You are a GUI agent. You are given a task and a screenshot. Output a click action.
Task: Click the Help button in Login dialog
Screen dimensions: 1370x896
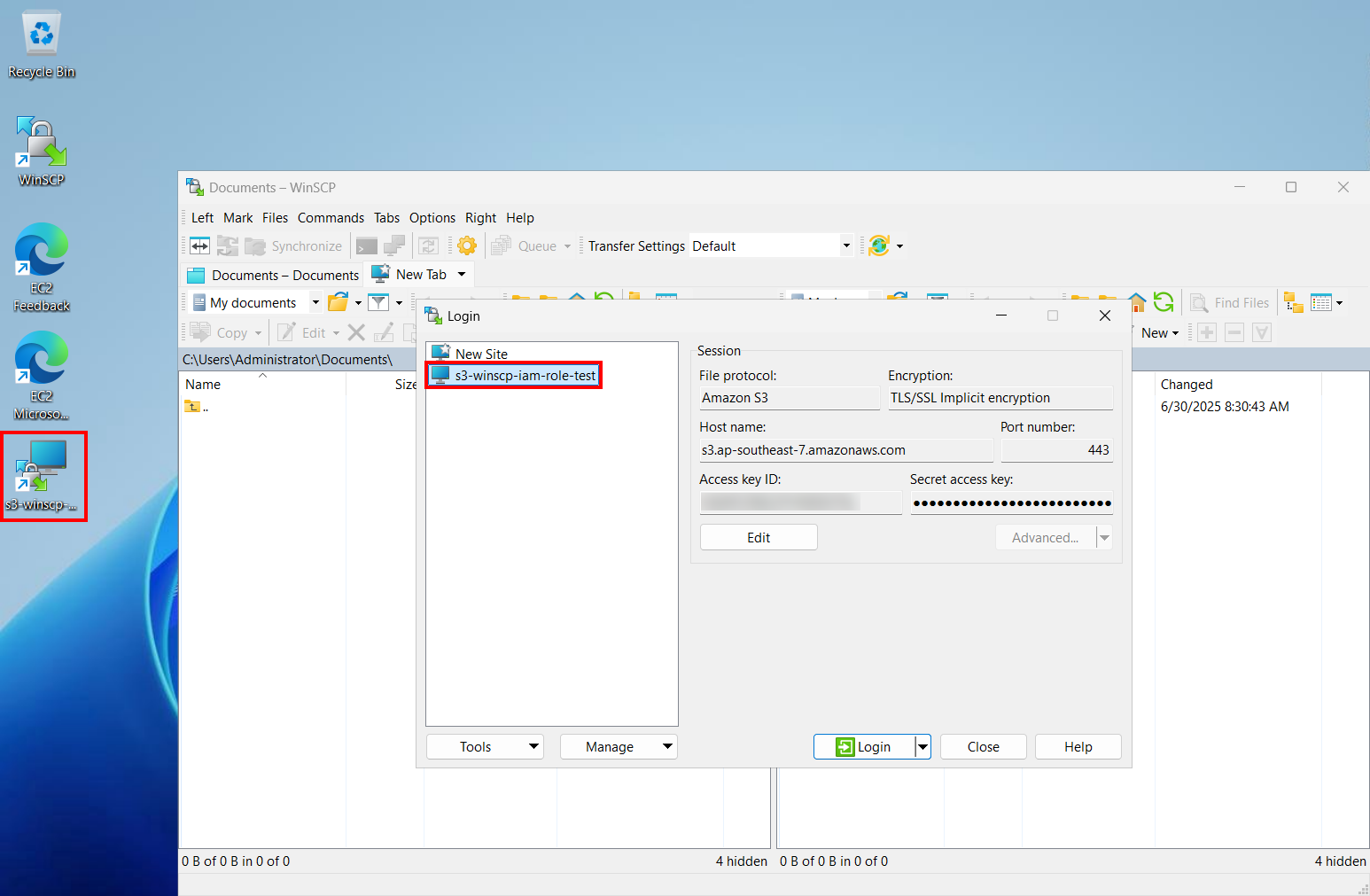pyautogui.click(x=1078, y=746)
